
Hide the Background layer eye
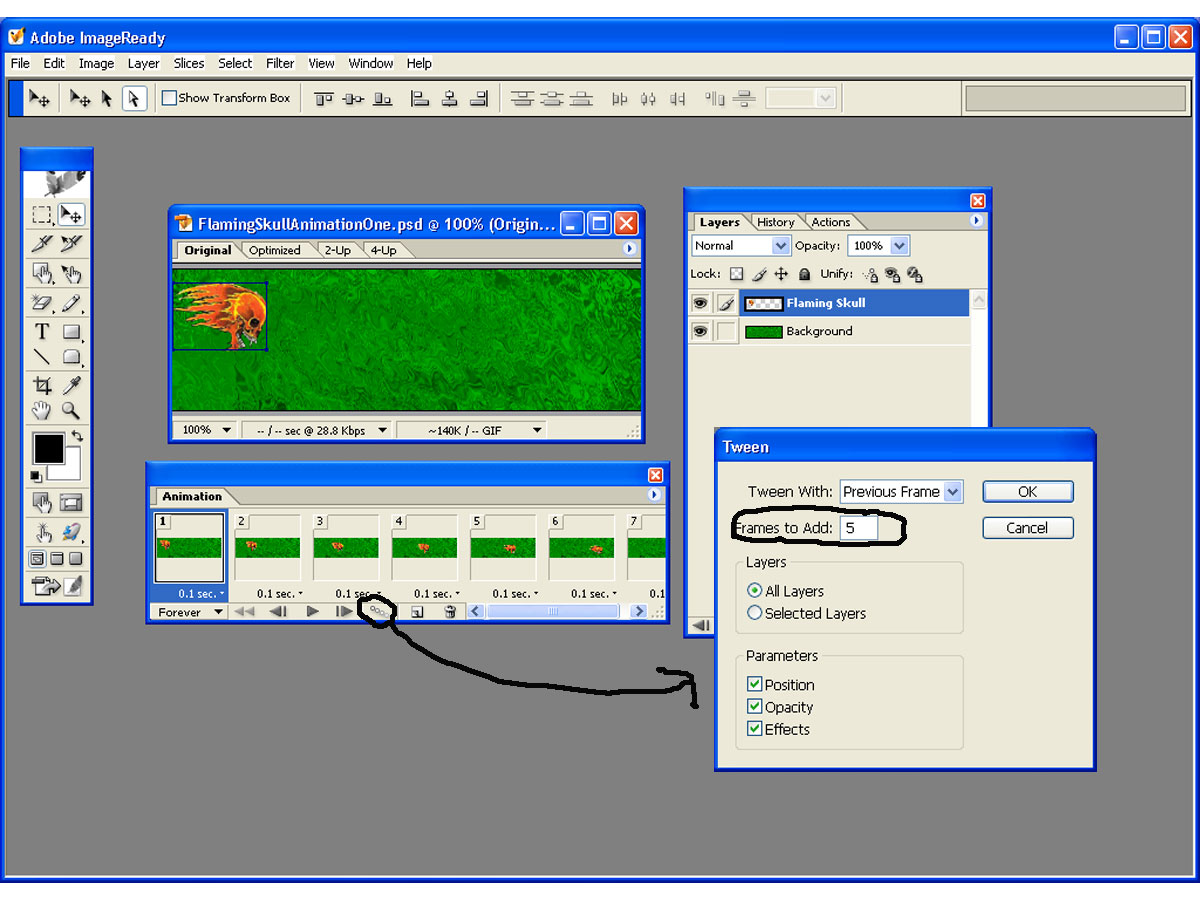pyautogui.click(x=700, y=331)
